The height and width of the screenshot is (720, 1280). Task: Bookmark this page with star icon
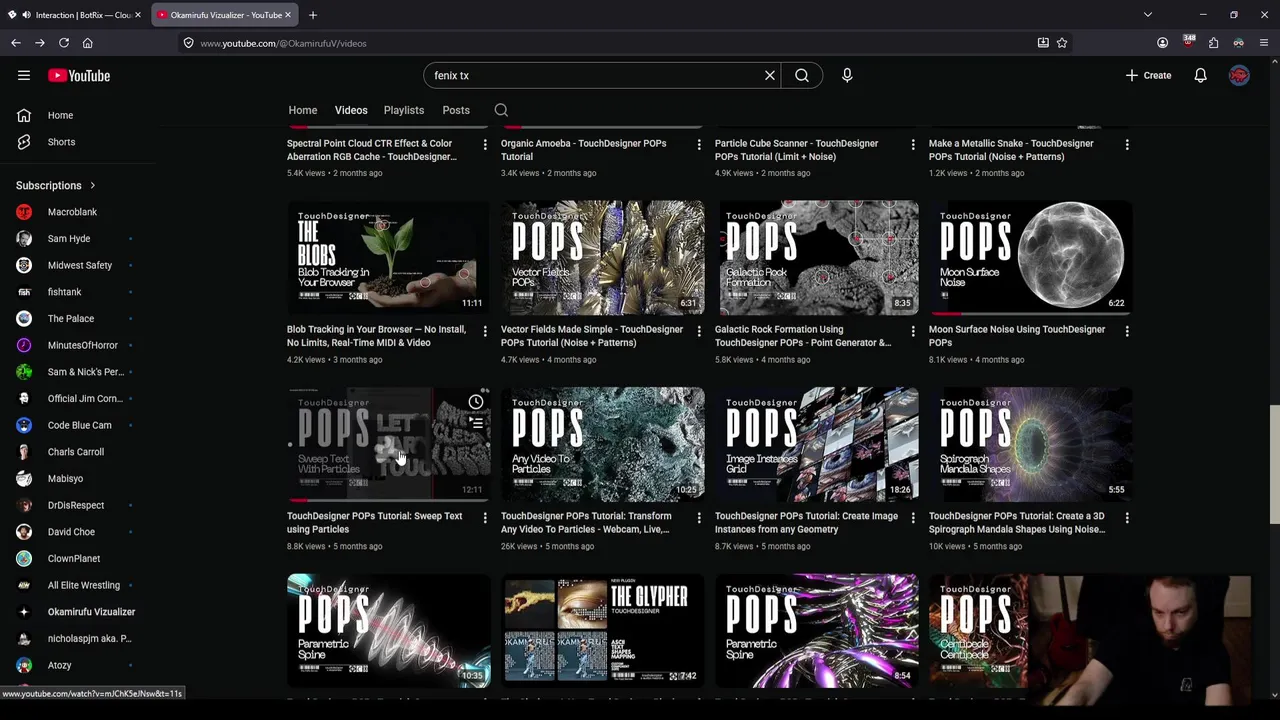[x=1062, y=43]
